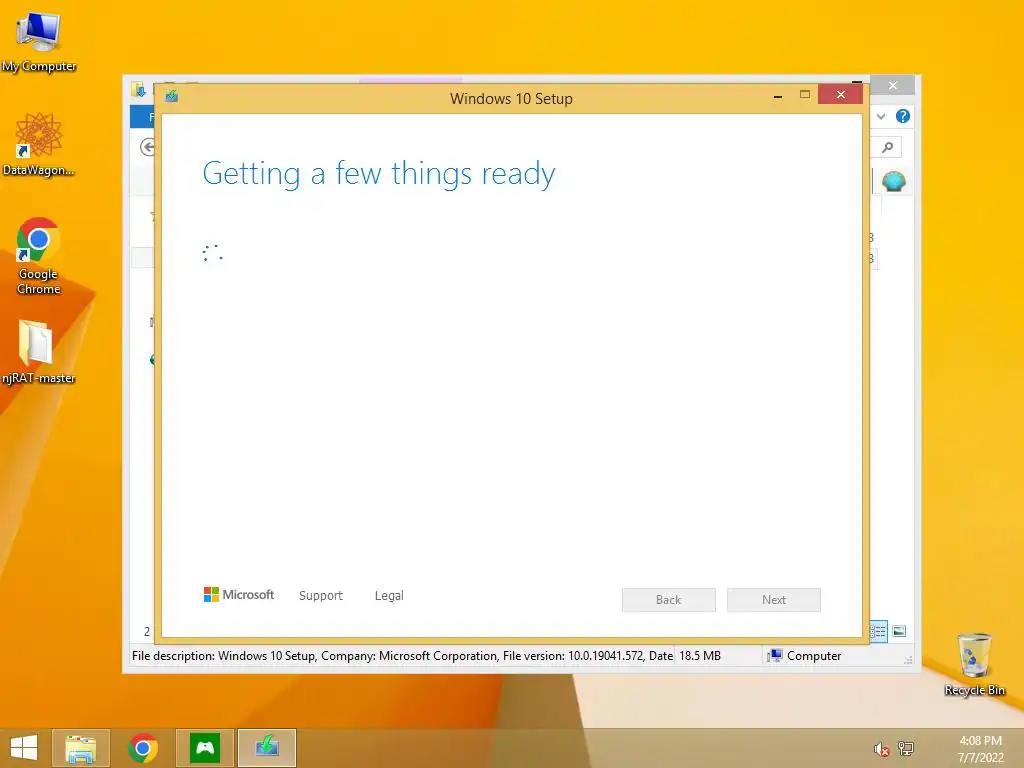Click the Explorer back arrow button
The image size is (1024, 768).
[x=148, y=148]
